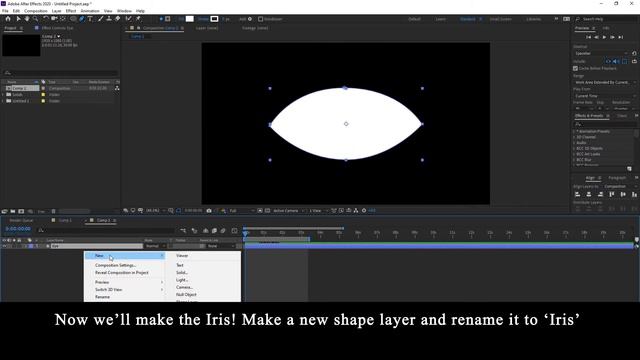
Task: Click the Graph Editor icon in timeline
Action: tap(234, 231)
